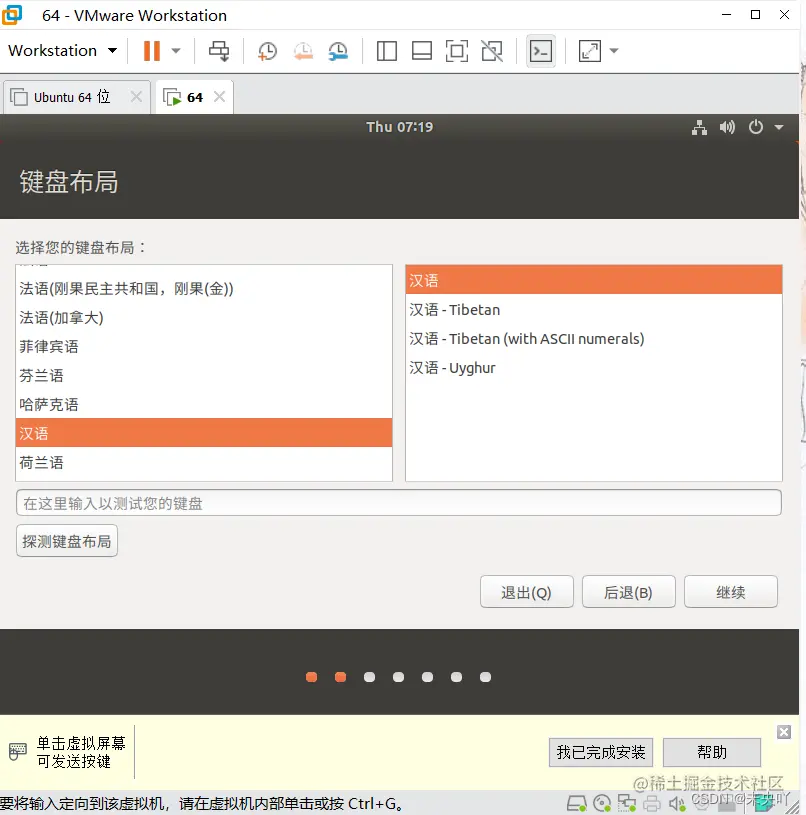Viewport: 806px width, 815px height.
Task: Open the Ubuntu network status icon
Action: pos(699,127)
